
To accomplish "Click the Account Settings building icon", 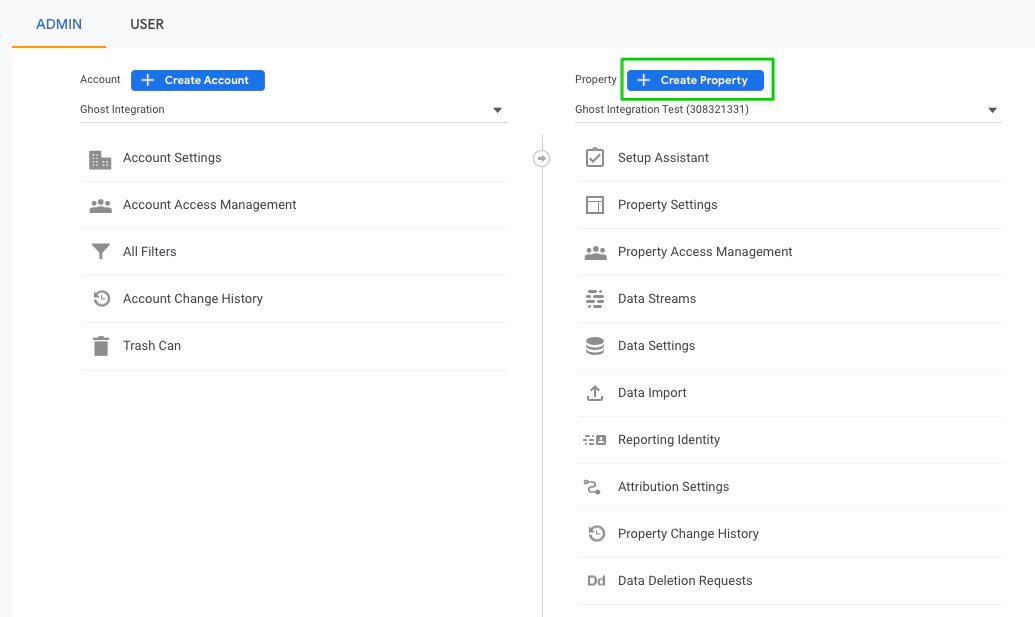I will click(x=100, y=159).
